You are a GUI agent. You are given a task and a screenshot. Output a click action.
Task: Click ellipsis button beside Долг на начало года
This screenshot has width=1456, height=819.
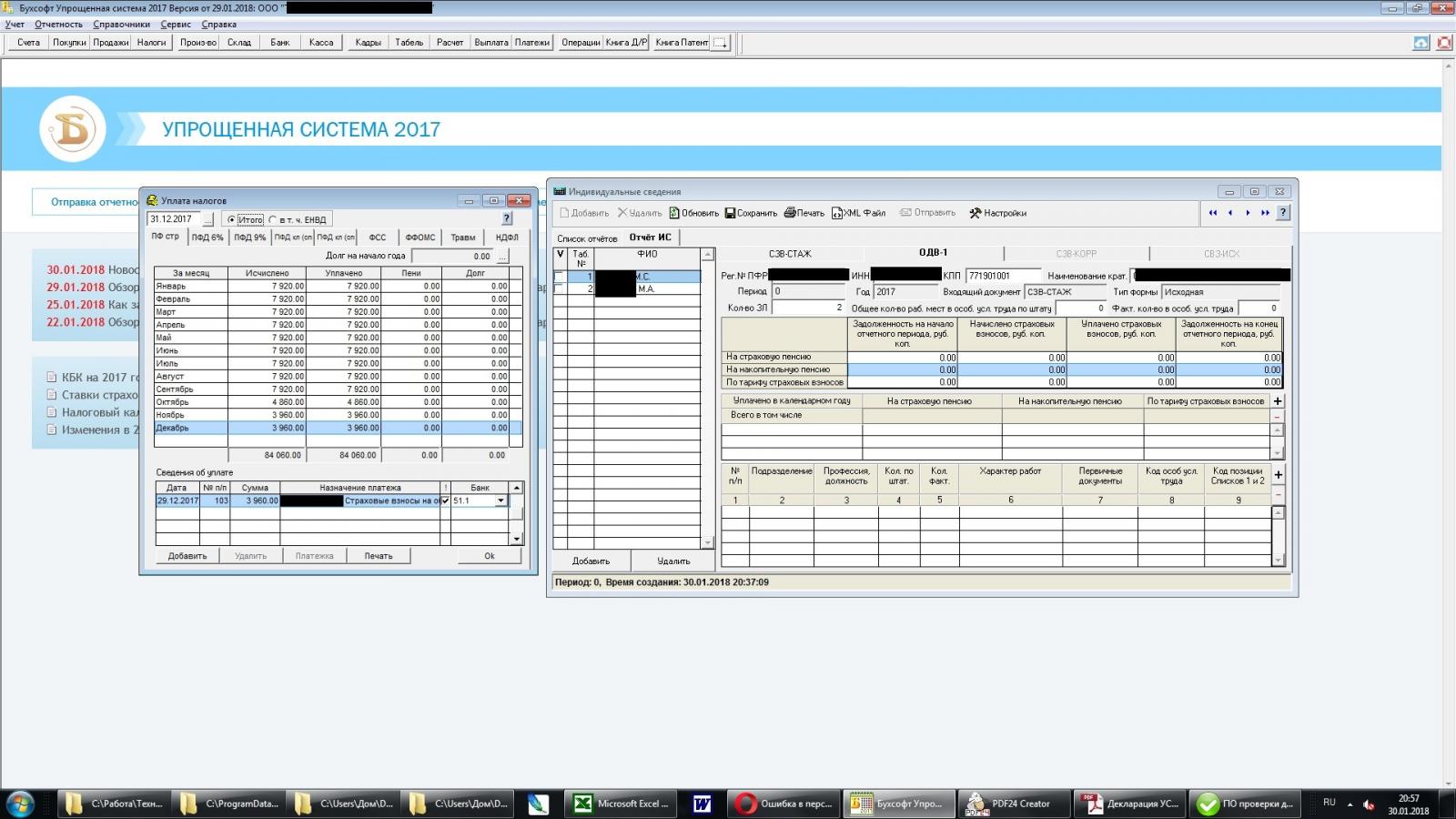[502, 256]
